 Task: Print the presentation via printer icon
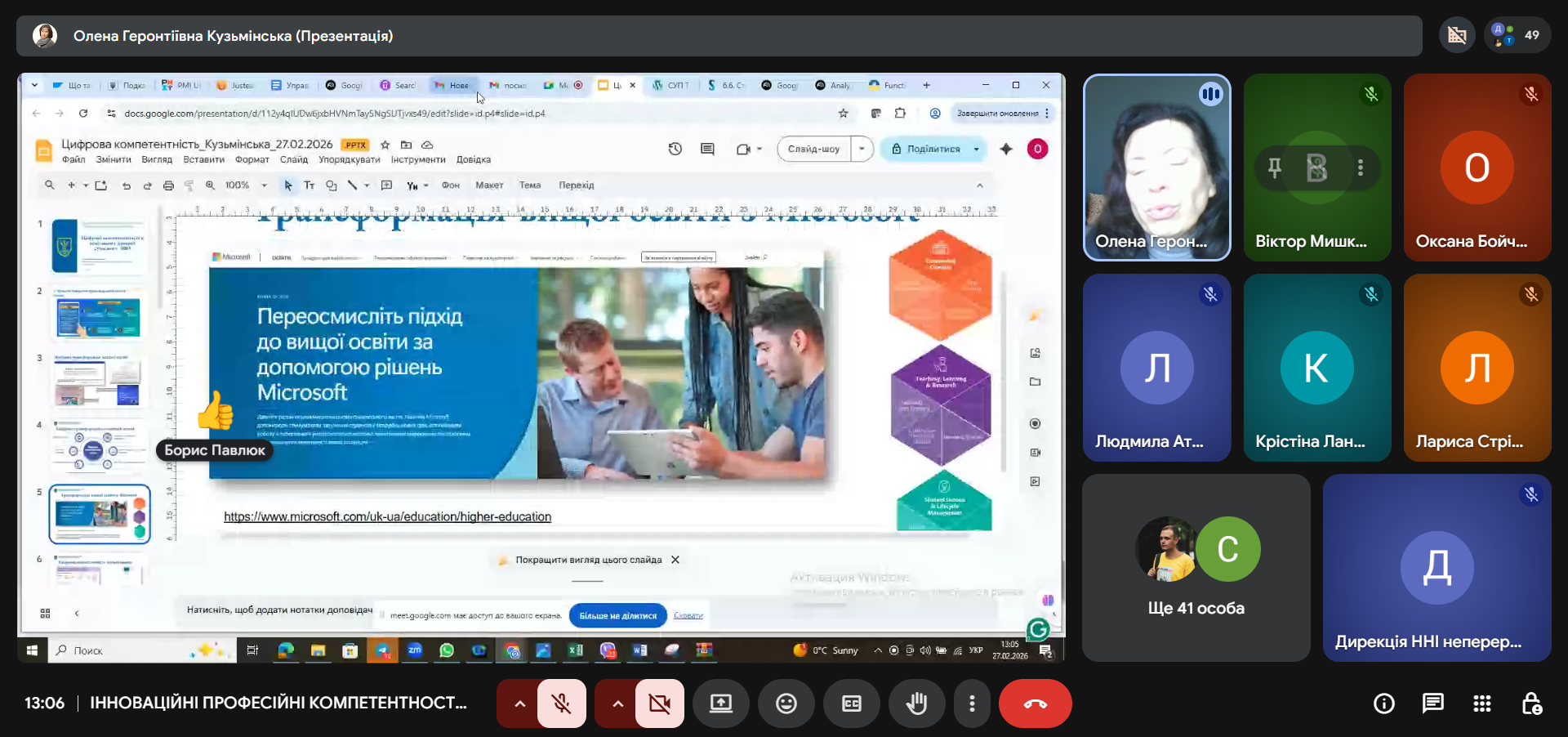click(x=169, y=185)
